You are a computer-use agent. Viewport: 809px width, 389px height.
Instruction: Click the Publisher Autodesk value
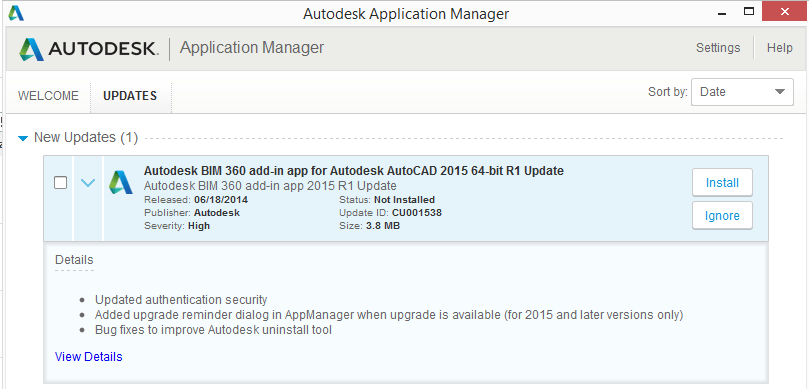pyautogui.click(x=217, y=213)
